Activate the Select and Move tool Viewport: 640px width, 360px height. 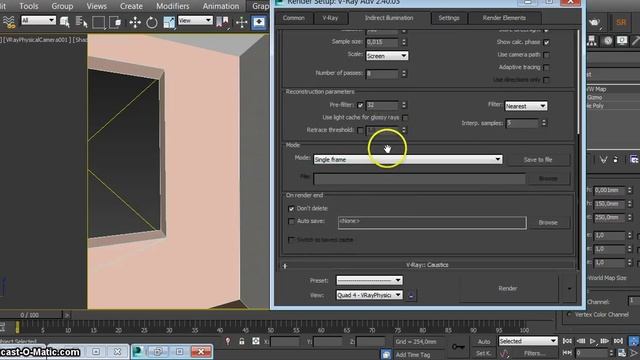135,22
